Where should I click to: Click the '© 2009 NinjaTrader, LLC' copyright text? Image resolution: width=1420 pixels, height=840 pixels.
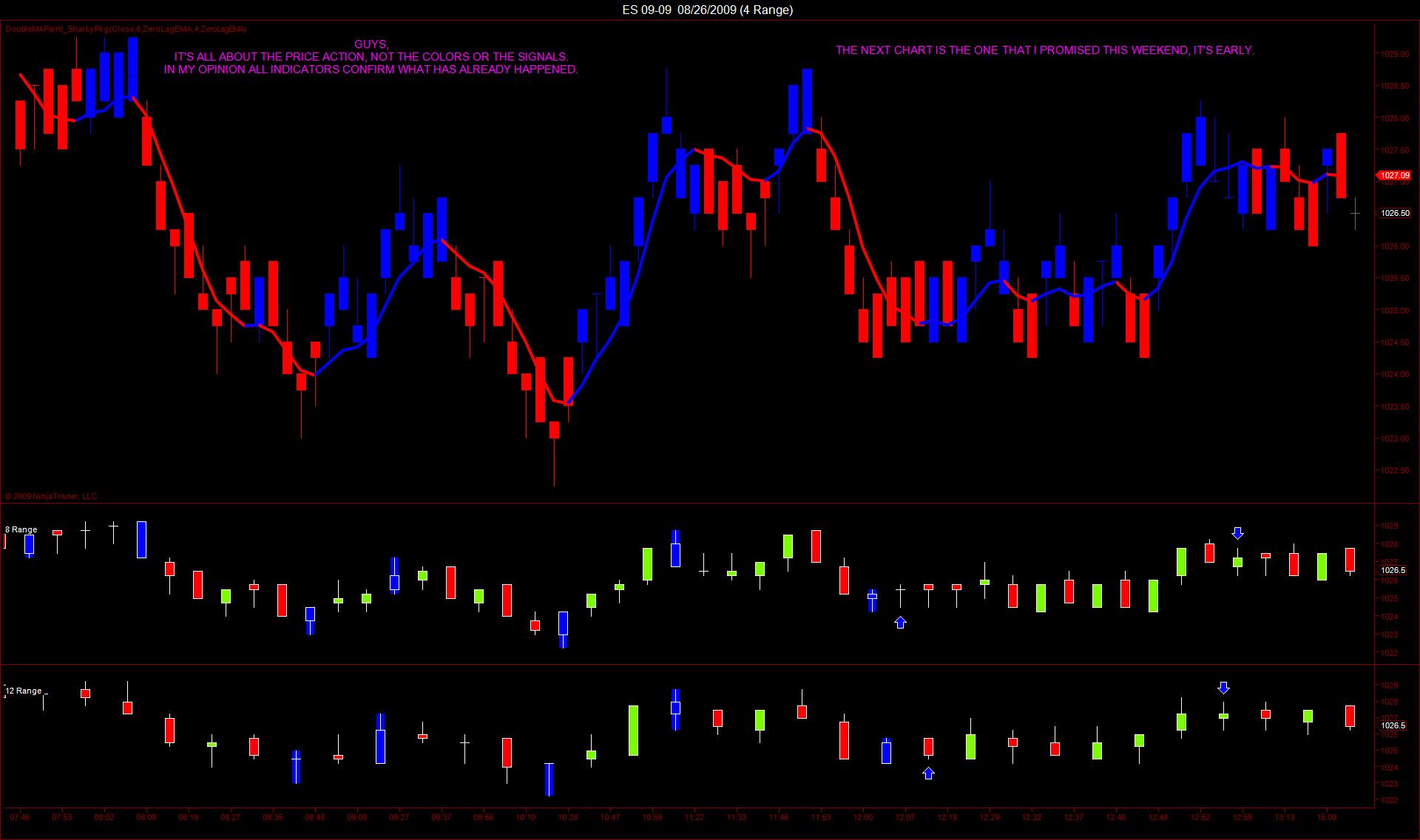(51, 496)
